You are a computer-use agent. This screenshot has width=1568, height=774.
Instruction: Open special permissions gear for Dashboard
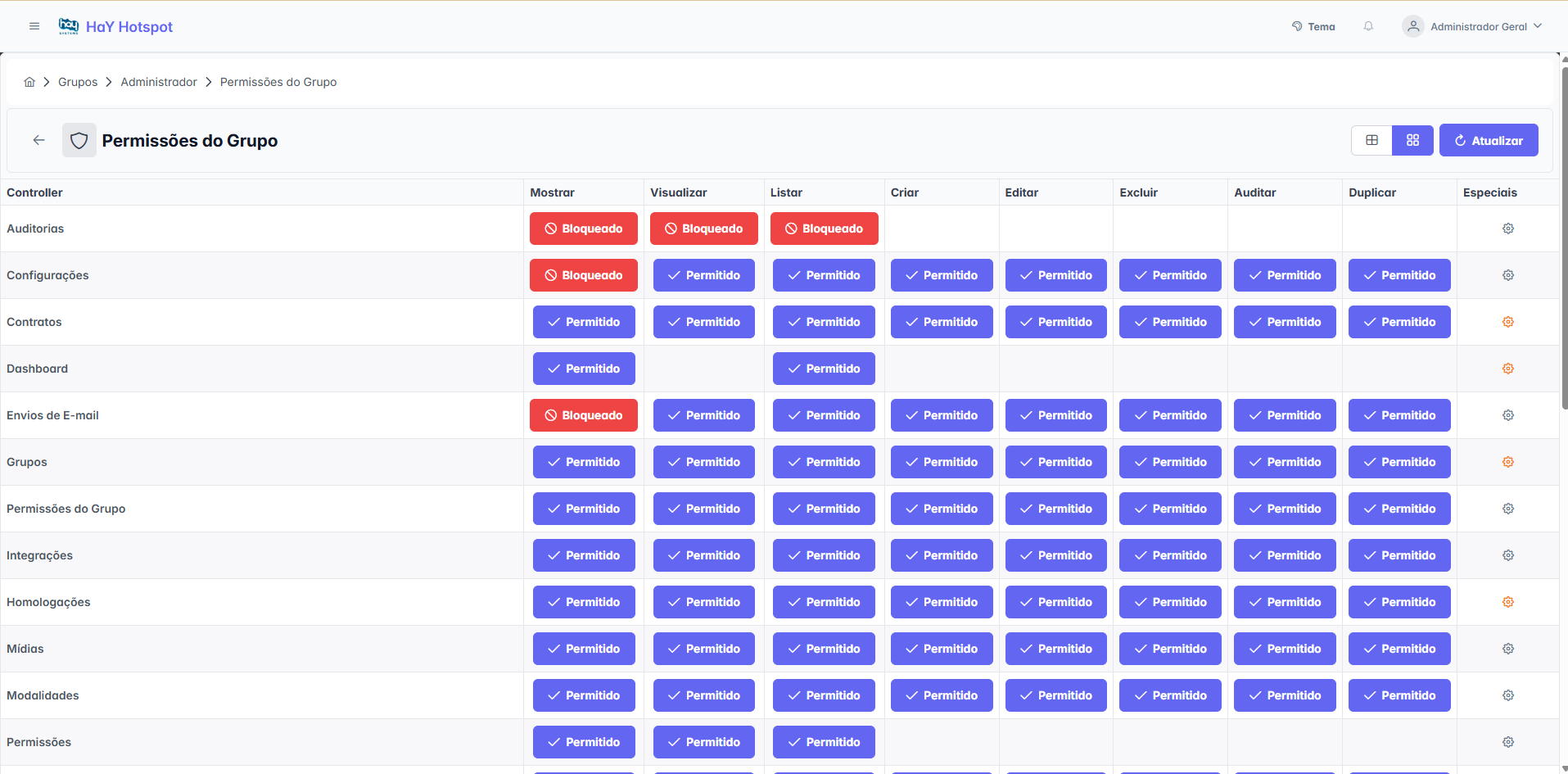[1508, 369]
